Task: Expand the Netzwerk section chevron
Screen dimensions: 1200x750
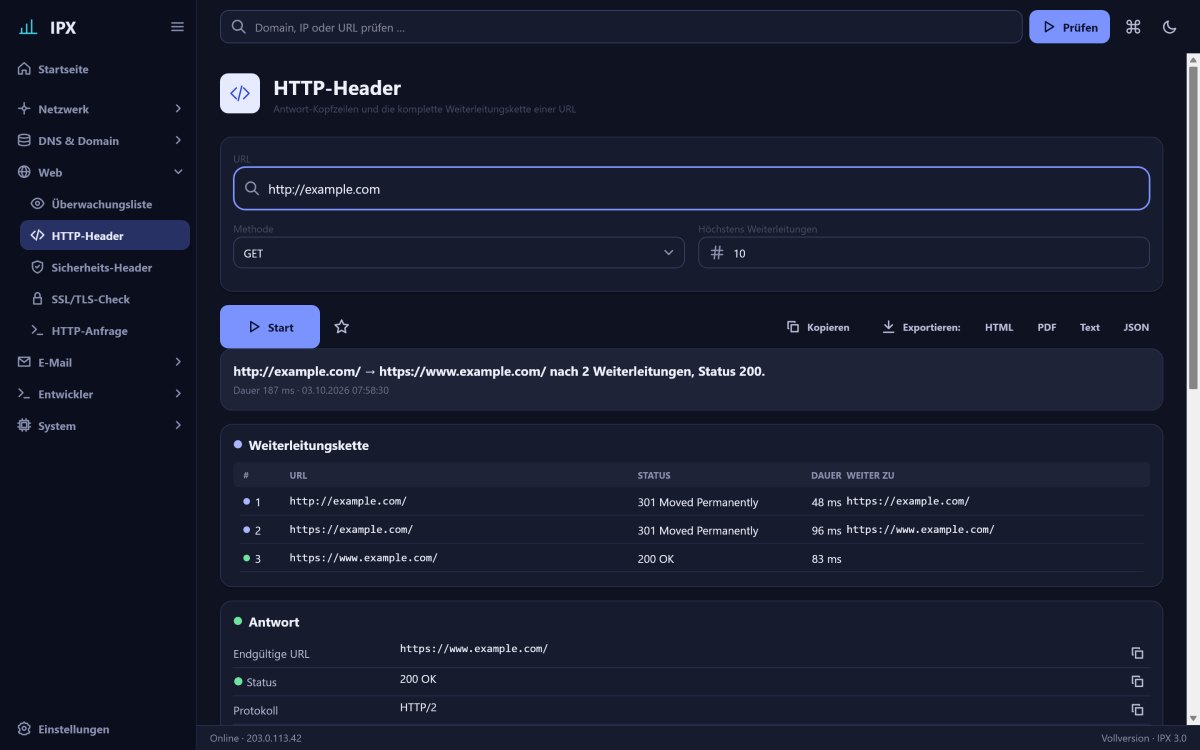Action: pos(178,109)
